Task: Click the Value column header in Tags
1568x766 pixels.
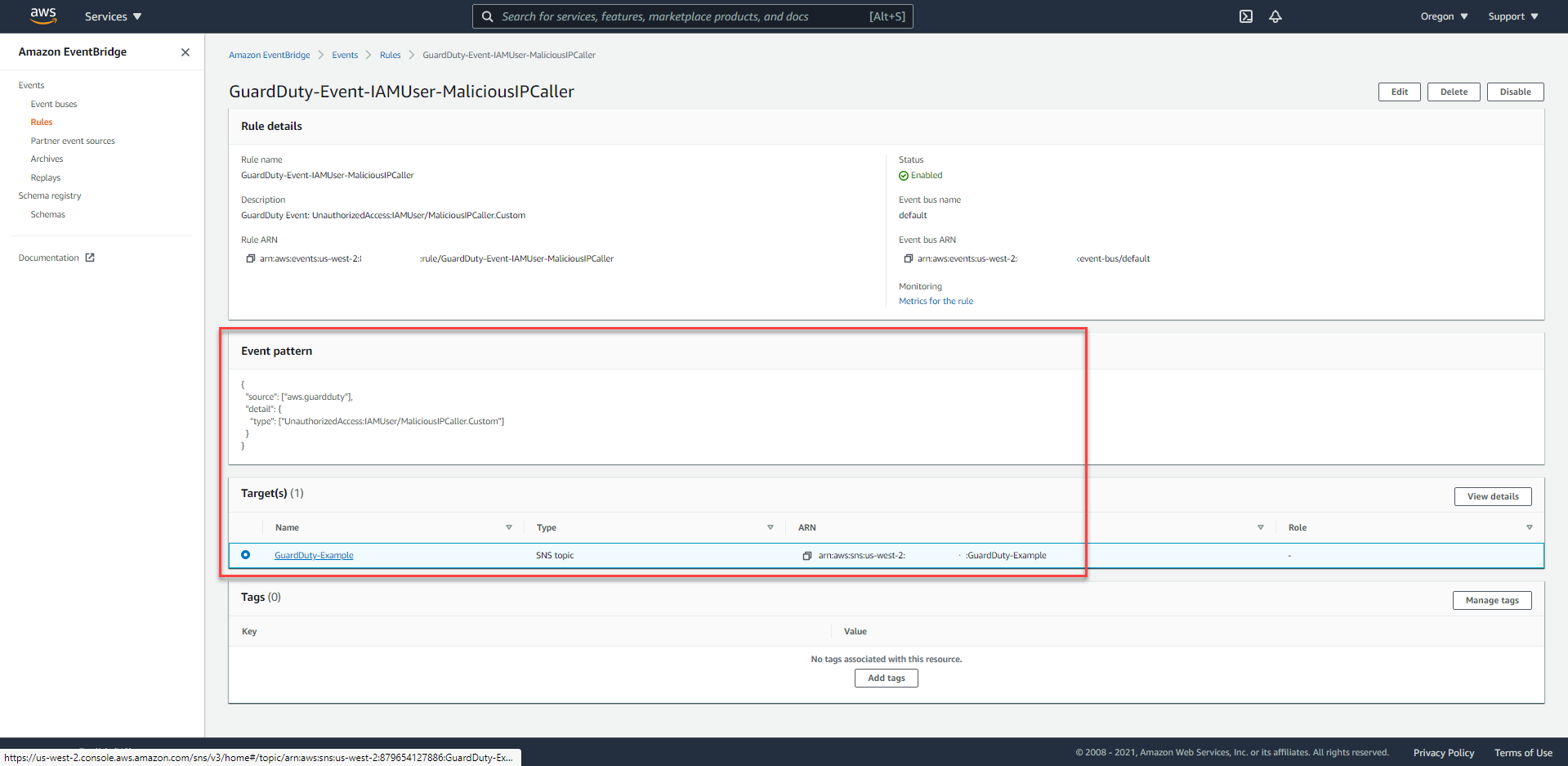Action: coord(855,631)
